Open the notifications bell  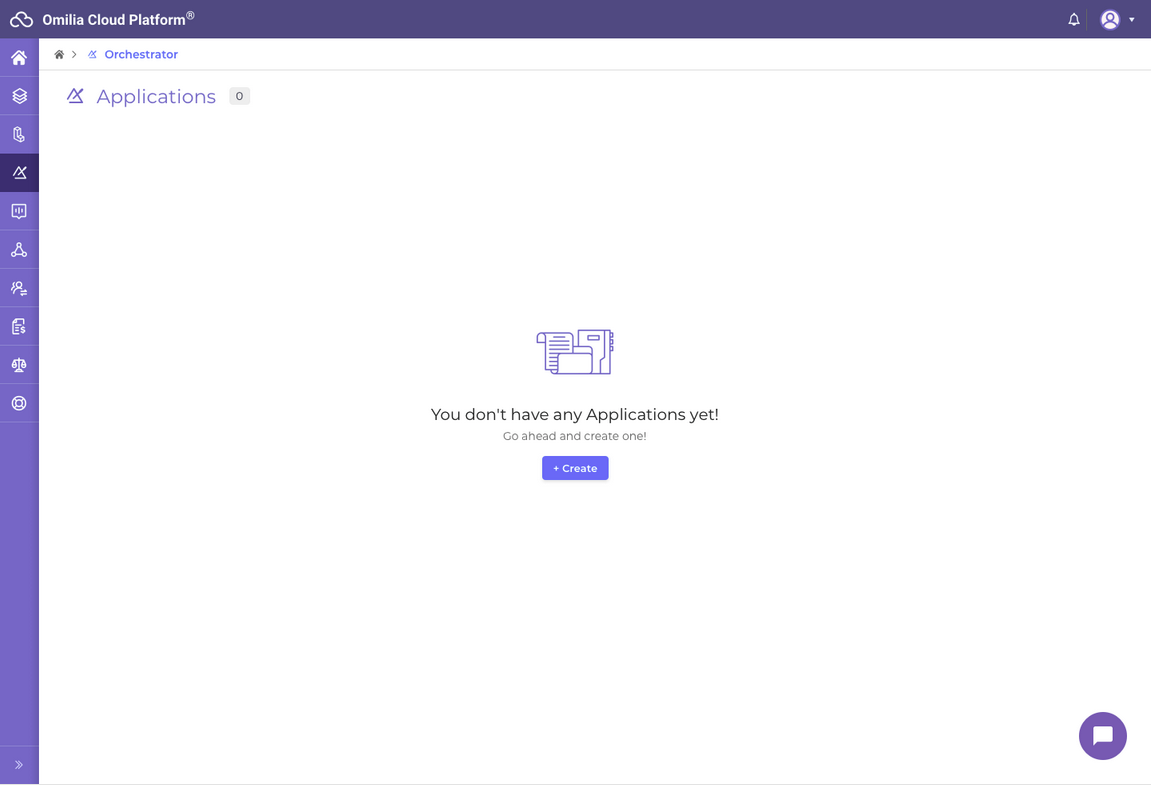click(x=1073, y=20)
